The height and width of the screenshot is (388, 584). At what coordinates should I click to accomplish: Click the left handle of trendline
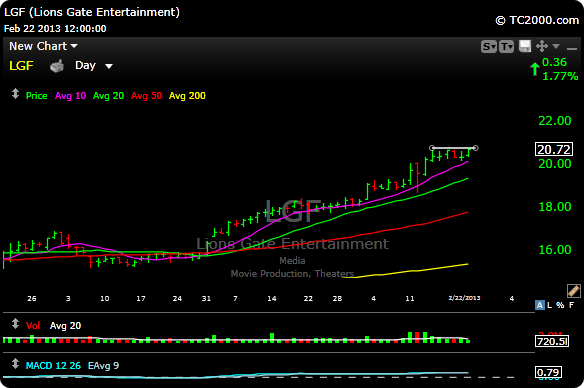pyautogui.click(x=432, y=148)
